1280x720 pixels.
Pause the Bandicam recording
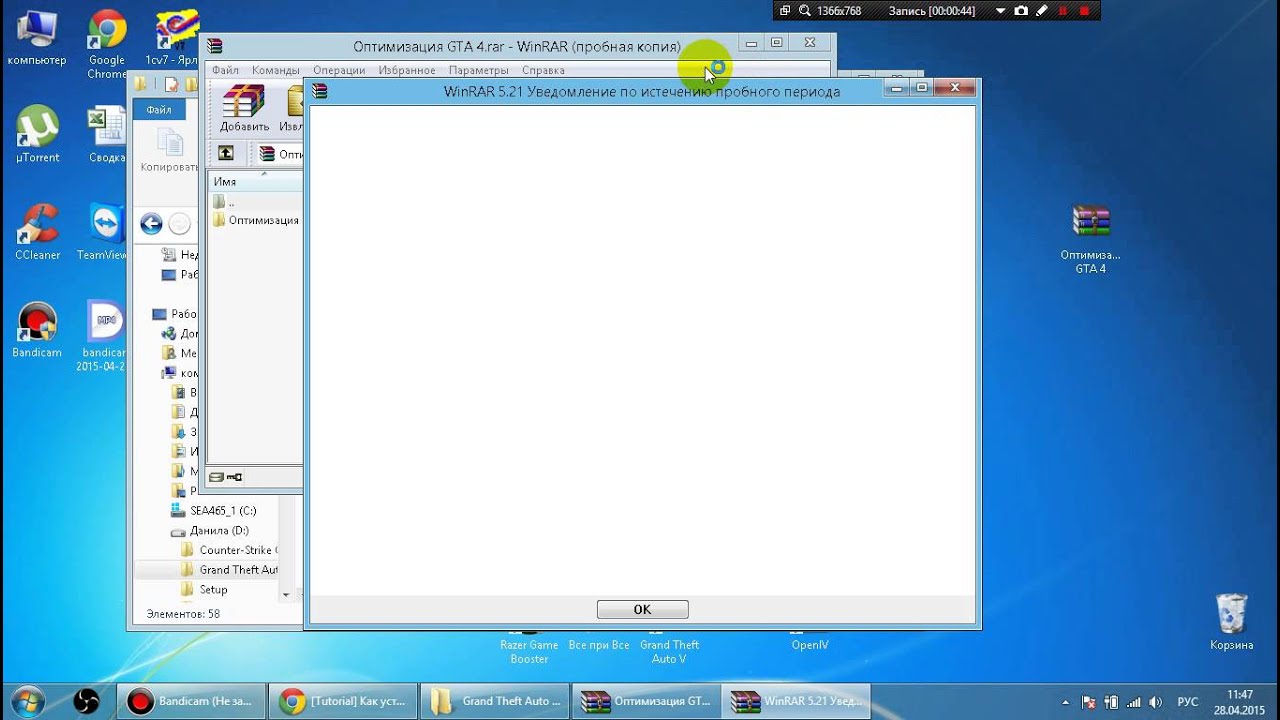tap(1063, 11)
